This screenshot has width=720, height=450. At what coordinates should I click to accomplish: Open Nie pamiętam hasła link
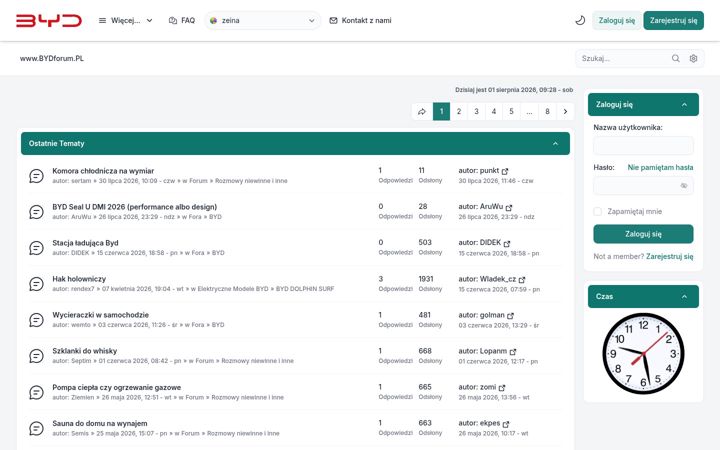[x=660, y=168]
